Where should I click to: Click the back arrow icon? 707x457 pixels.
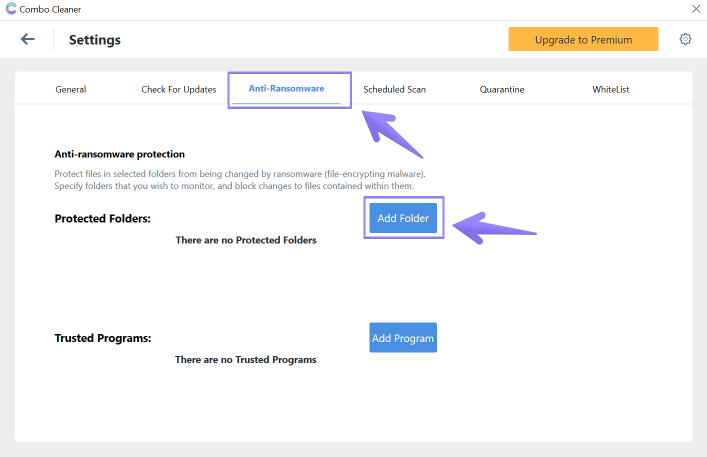(28, 39)
